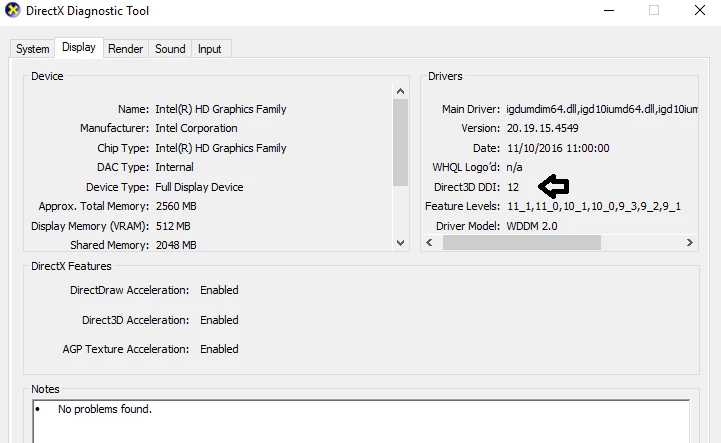Click the Main Driver value igdumdim64.dll
The width and height of the screenshot is (721, 443).
[602, 109]
